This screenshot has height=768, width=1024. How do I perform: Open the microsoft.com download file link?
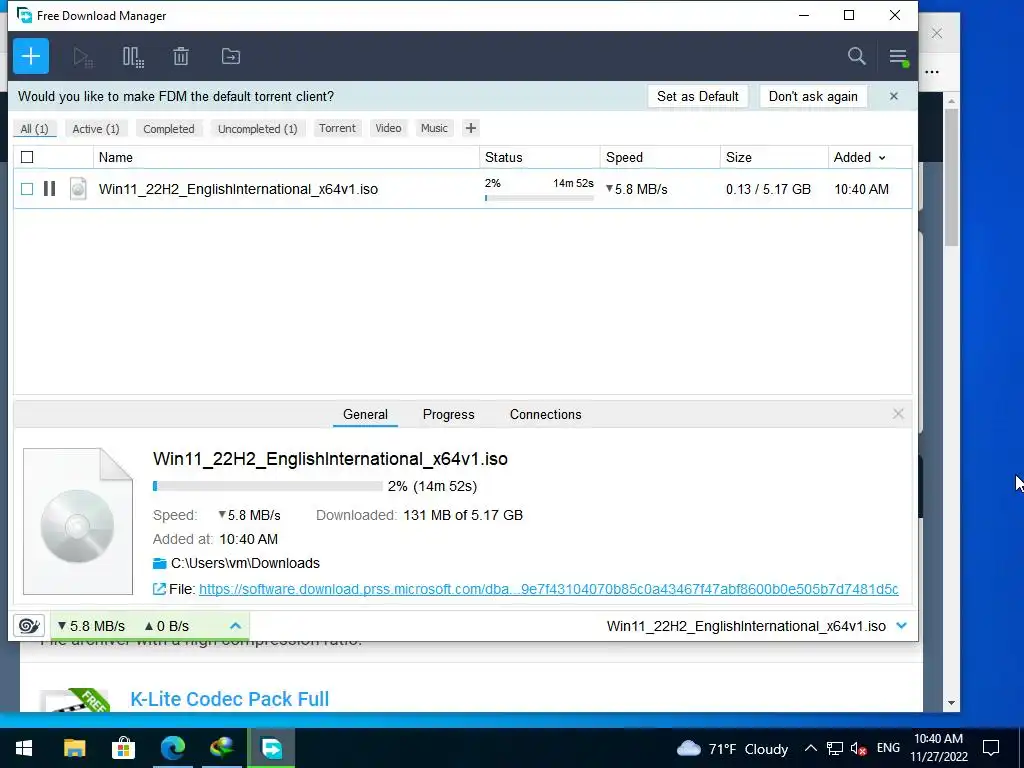pos(549,589)
